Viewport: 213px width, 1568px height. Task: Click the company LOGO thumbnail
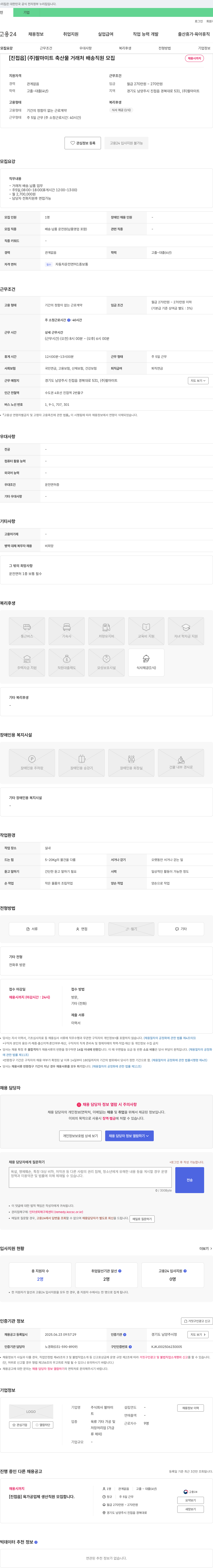[31, 1412]
